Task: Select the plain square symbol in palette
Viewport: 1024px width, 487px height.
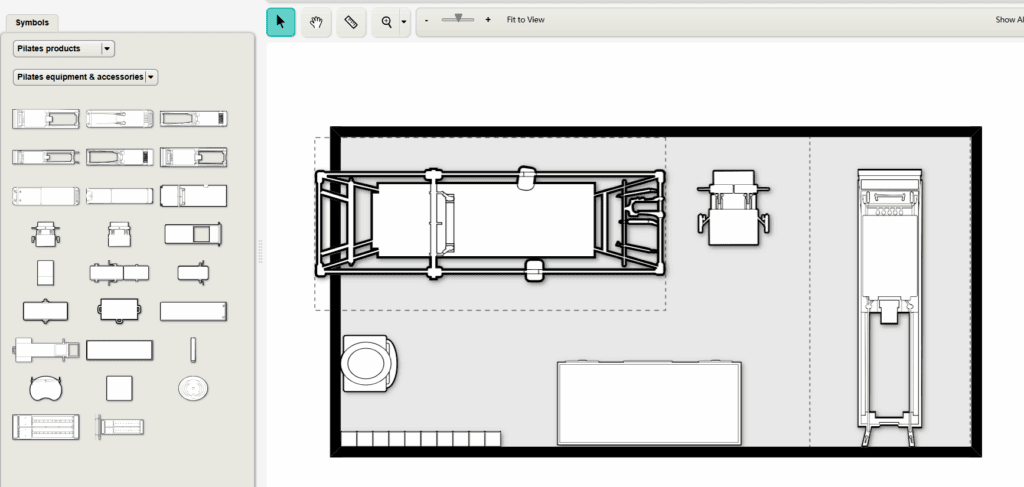Action: click(x=120, y=387)
